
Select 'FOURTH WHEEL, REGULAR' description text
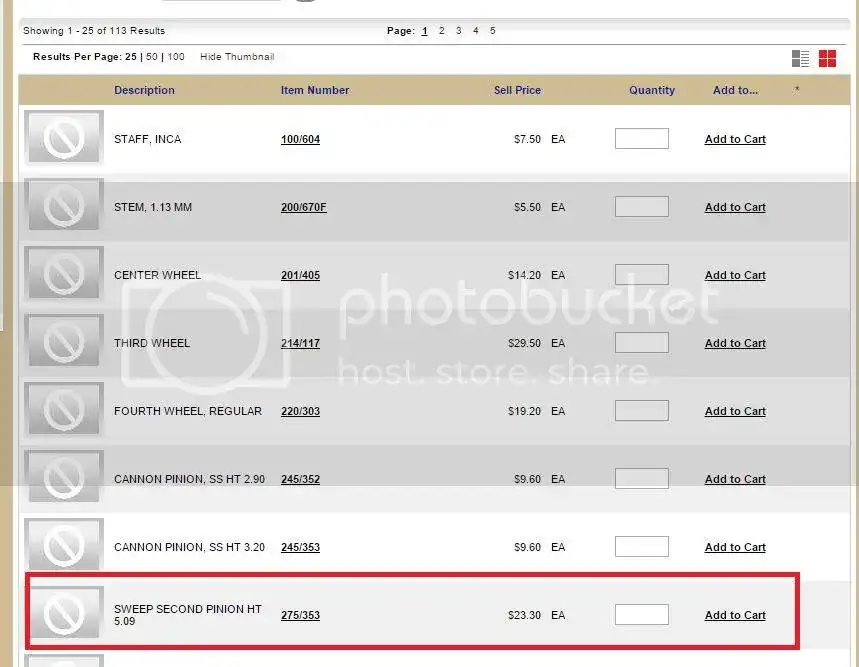pos(188,411)
